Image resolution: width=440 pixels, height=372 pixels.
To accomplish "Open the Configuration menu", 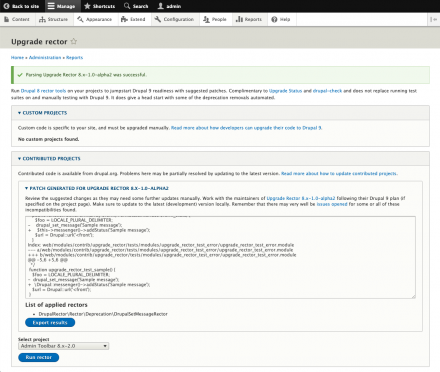I will pos(174,19).
